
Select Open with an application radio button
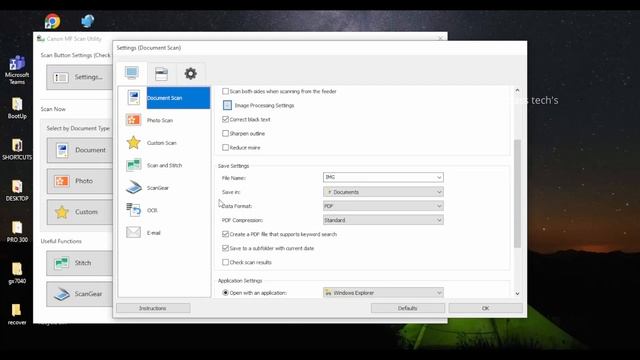point(225,293)
